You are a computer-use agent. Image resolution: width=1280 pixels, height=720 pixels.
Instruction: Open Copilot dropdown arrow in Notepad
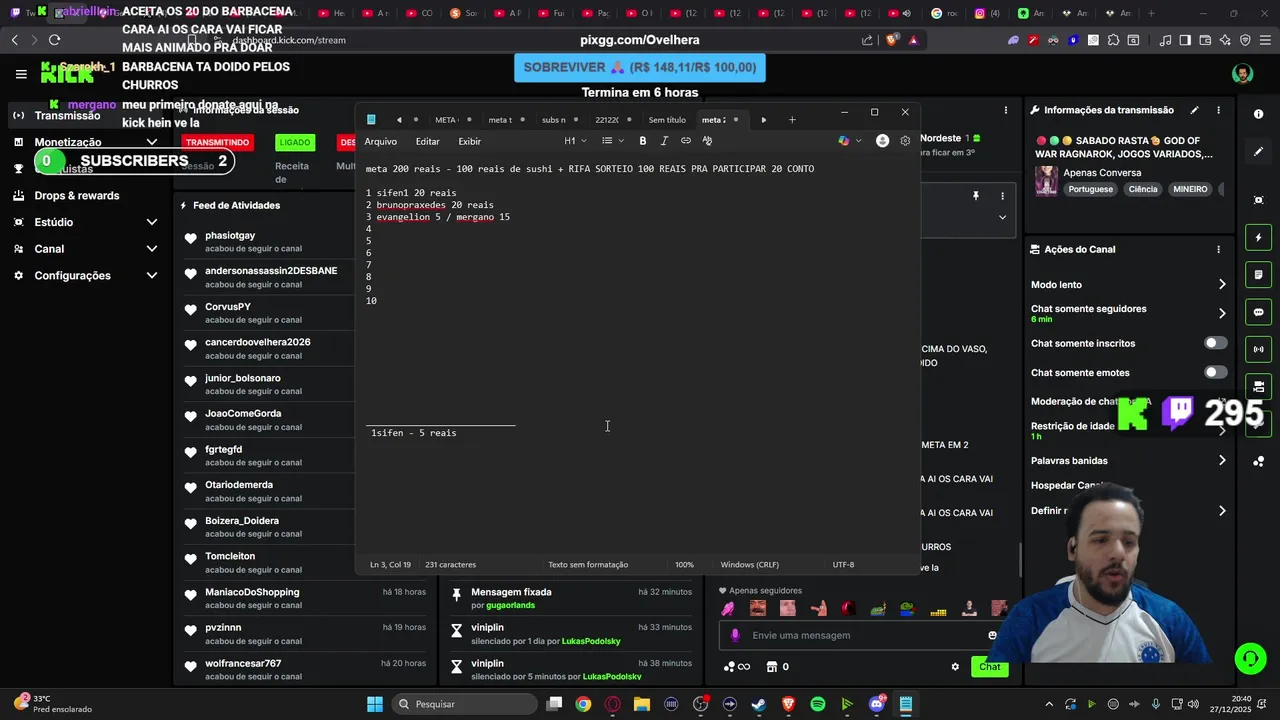click(x=858, y=141)
